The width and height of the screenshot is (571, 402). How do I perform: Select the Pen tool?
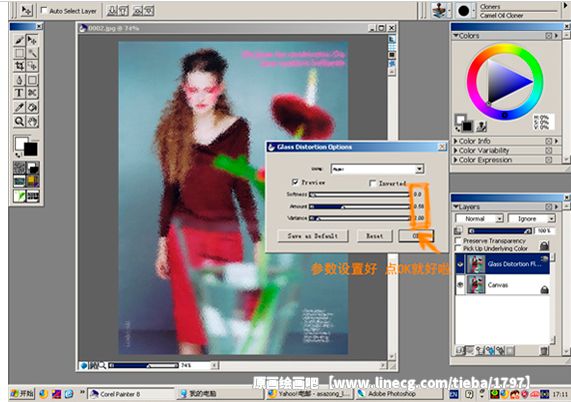point(19,80)
